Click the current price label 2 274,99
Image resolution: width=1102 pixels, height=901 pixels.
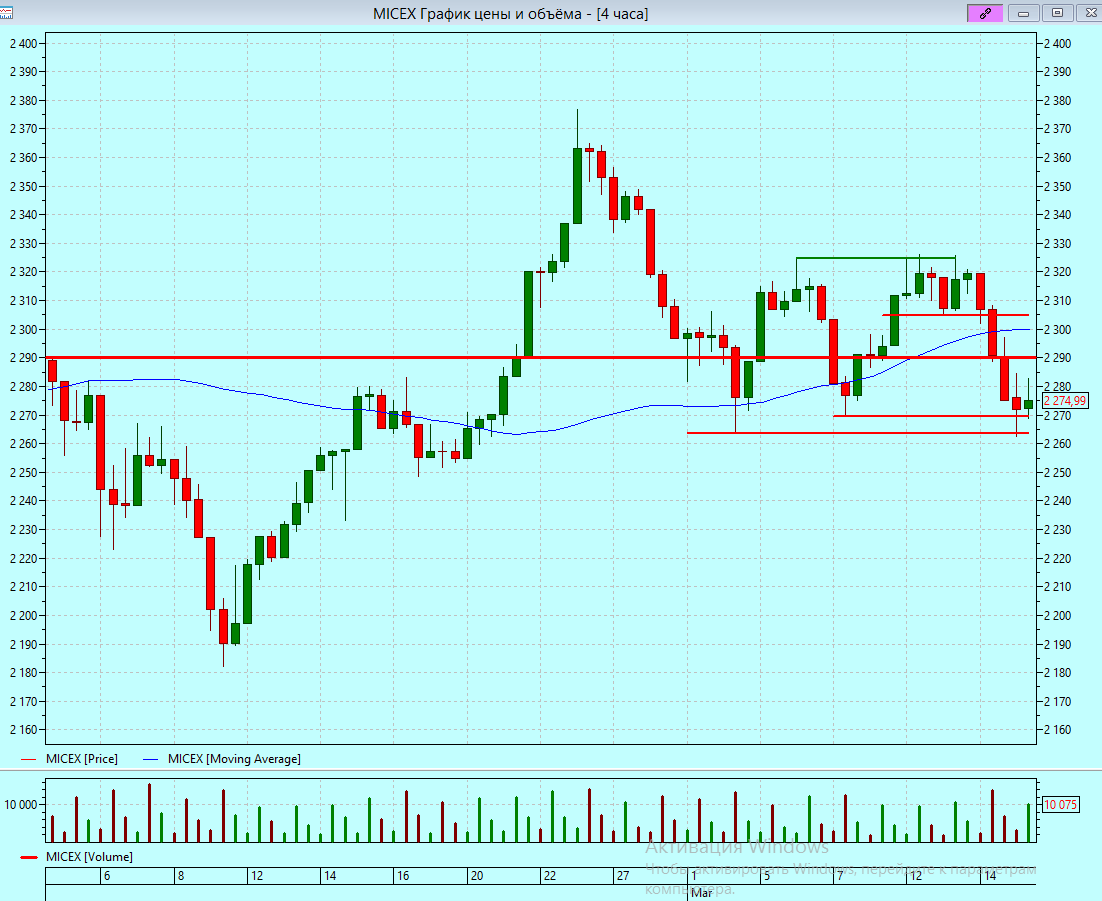(x=1065, y=401)
